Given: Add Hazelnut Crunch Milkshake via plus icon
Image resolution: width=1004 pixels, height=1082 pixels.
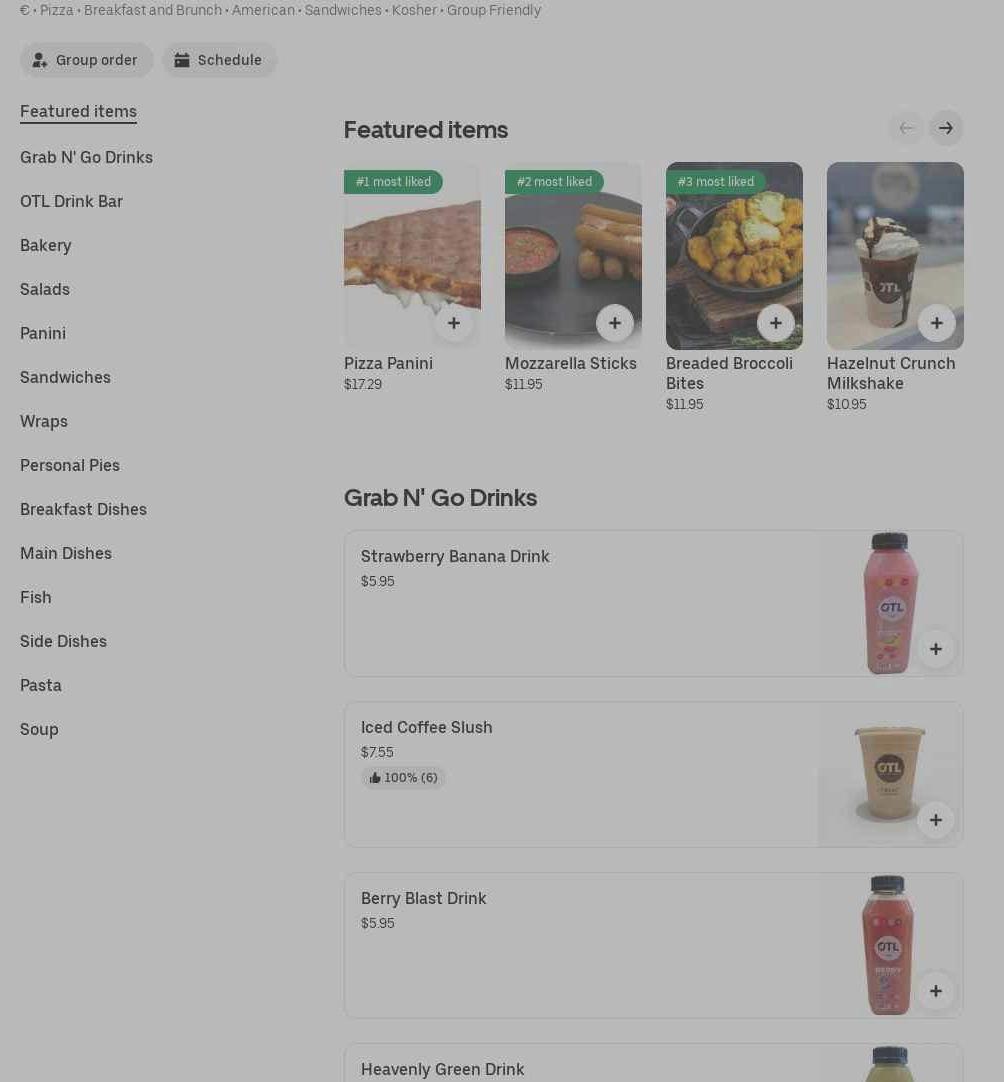Looking at the screenshot, I should point(936,323).
